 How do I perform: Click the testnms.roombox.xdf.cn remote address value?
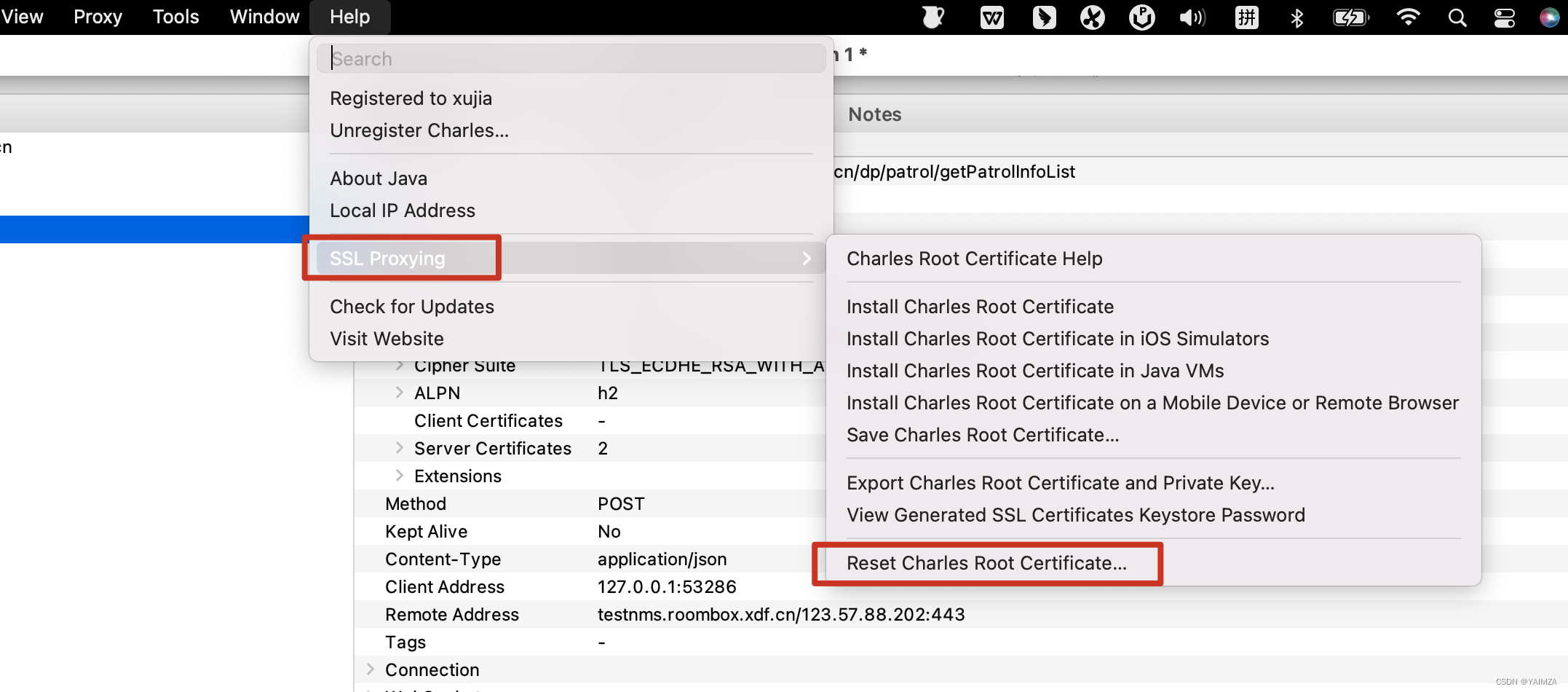[x=781, y=615]
